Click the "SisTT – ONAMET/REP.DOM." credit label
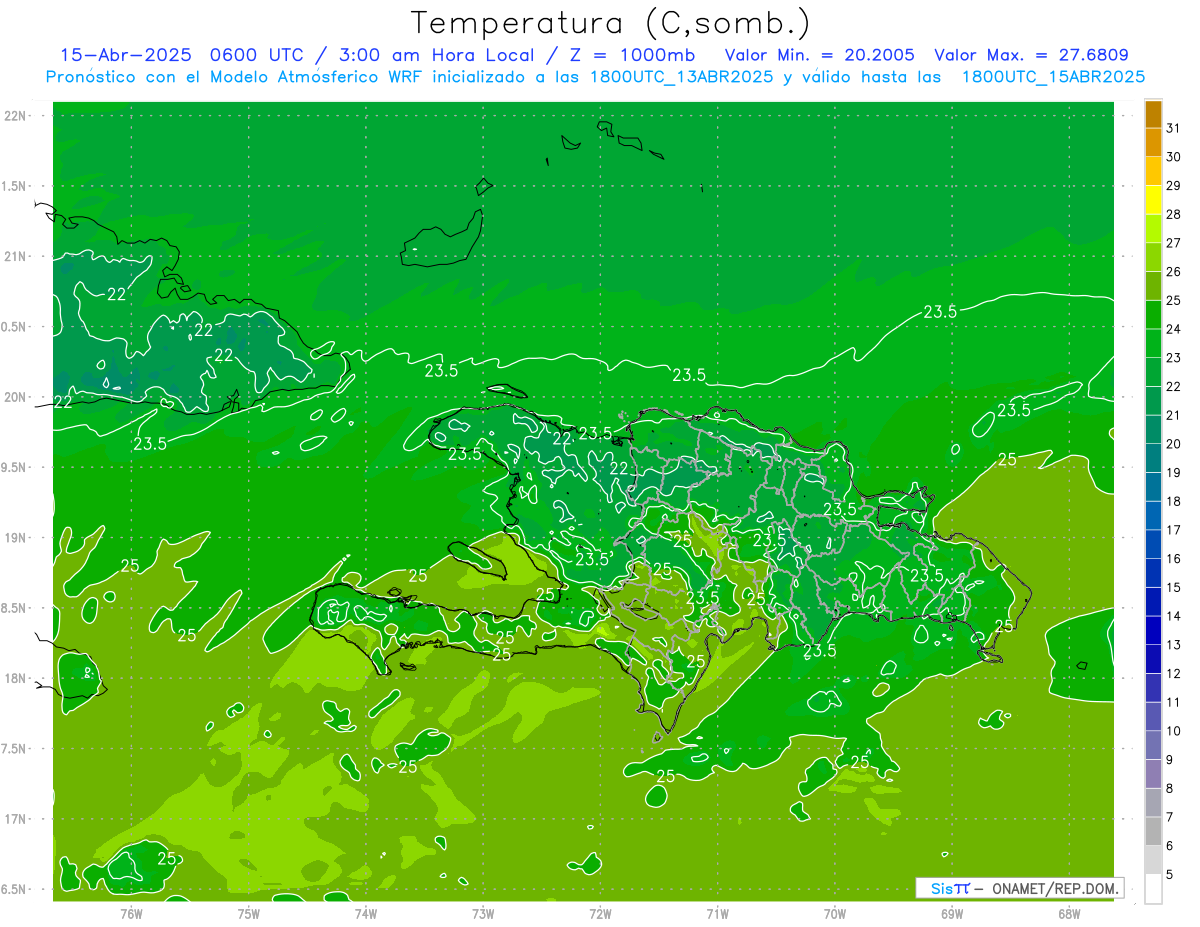This screenshot has width=1200, height=927. [x=1019, y=888]
